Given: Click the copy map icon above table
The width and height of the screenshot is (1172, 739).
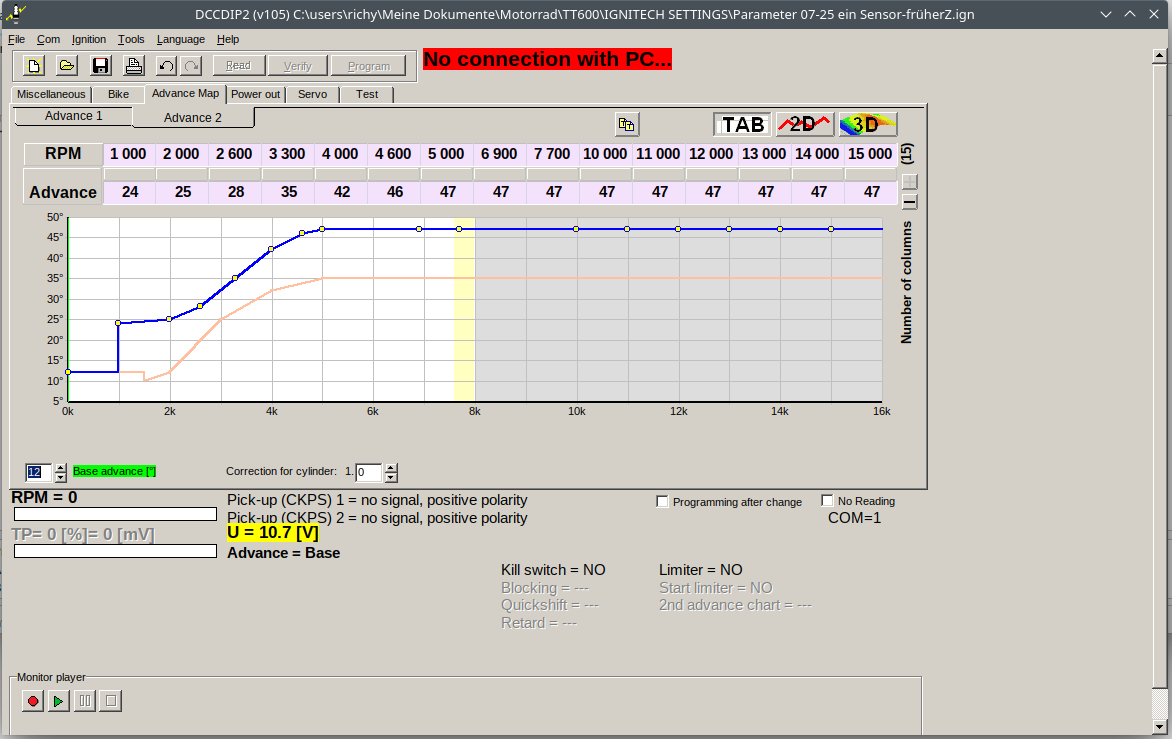Looking at the screenshot, I should click(627, 124).
